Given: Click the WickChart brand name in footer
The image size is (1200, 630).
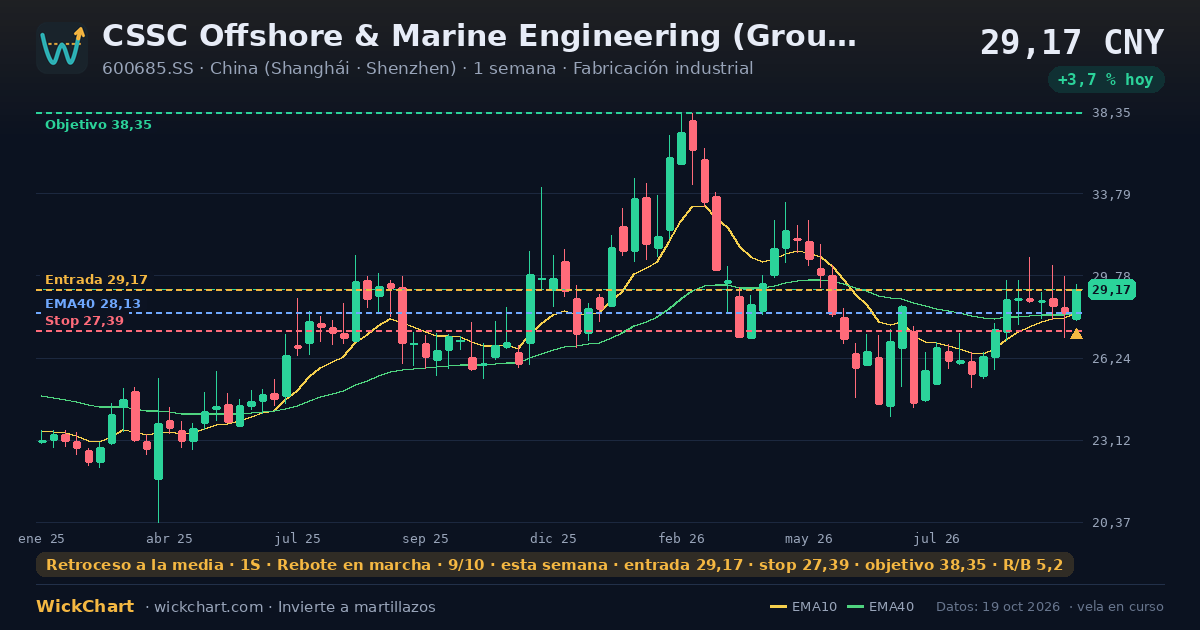Looking at the screenshot, I should 85,607.
